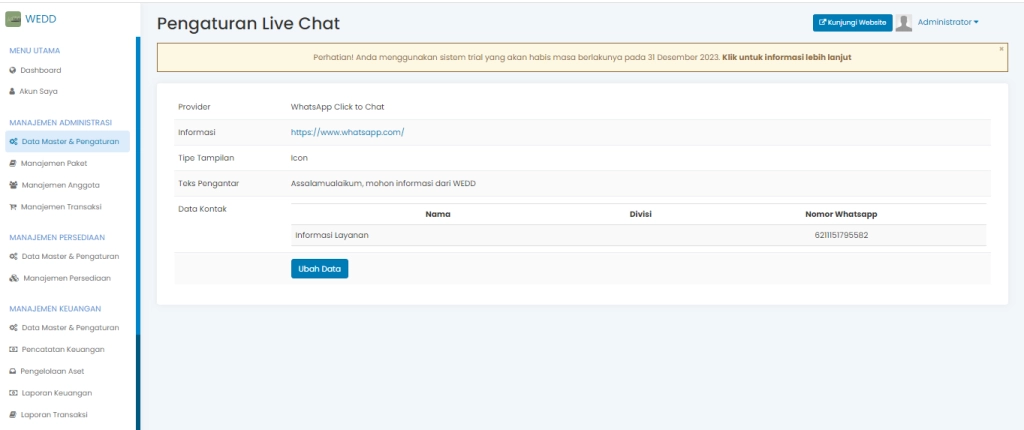Open Data Master & Pengaturan under Manajemen Persediaan

click(x=70, y=257)
